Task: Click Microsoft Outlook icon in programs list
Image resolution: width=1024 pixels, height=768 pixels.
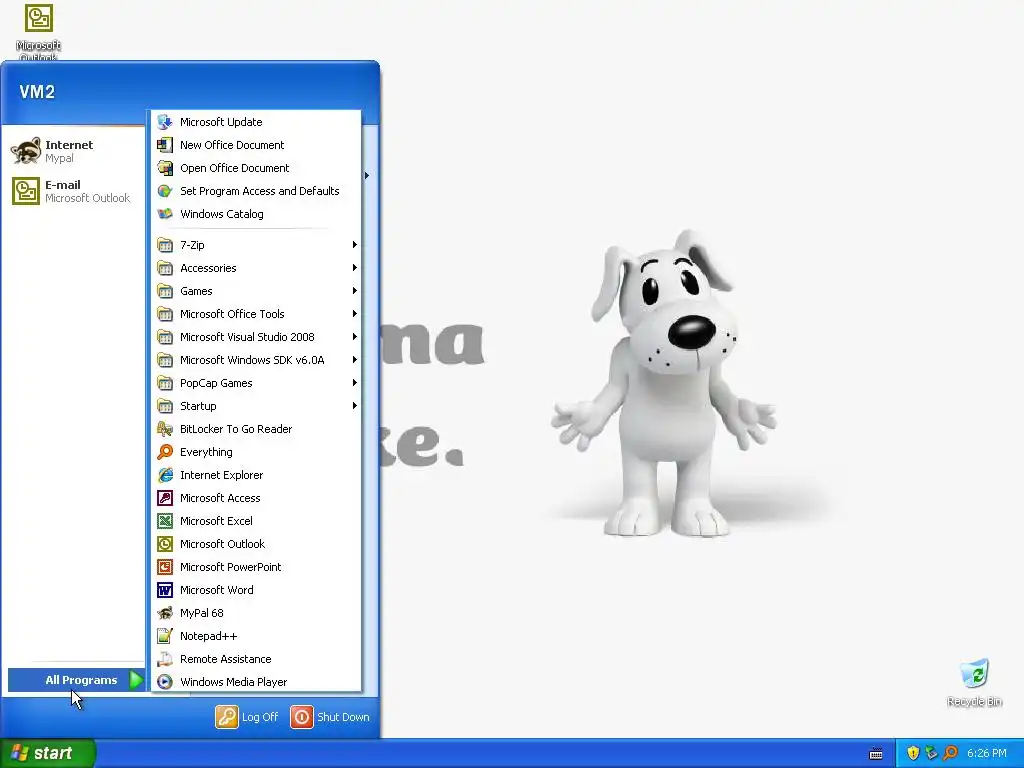Action: 165,544
